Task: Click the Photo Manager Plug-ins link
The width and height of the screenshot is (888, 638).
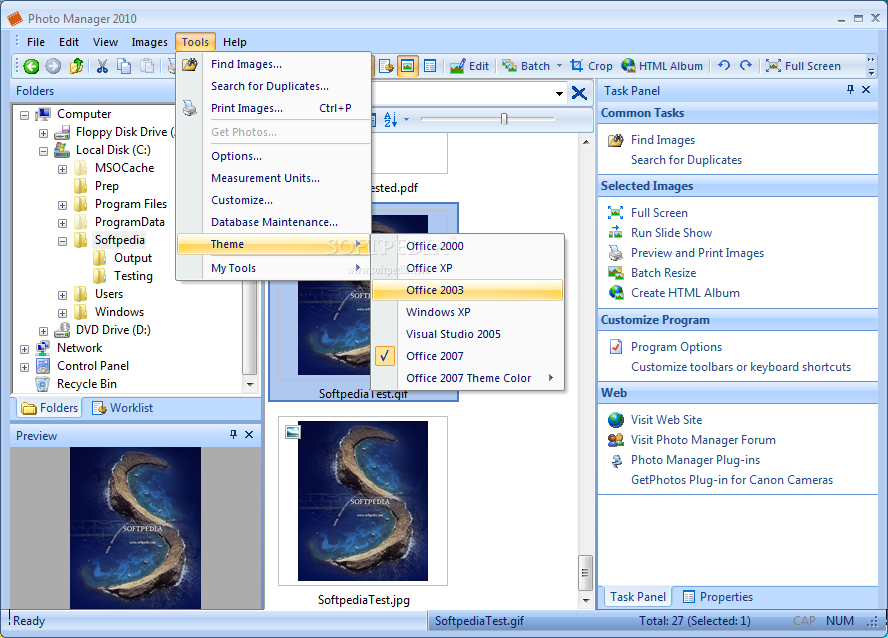Action: [695, 460]
